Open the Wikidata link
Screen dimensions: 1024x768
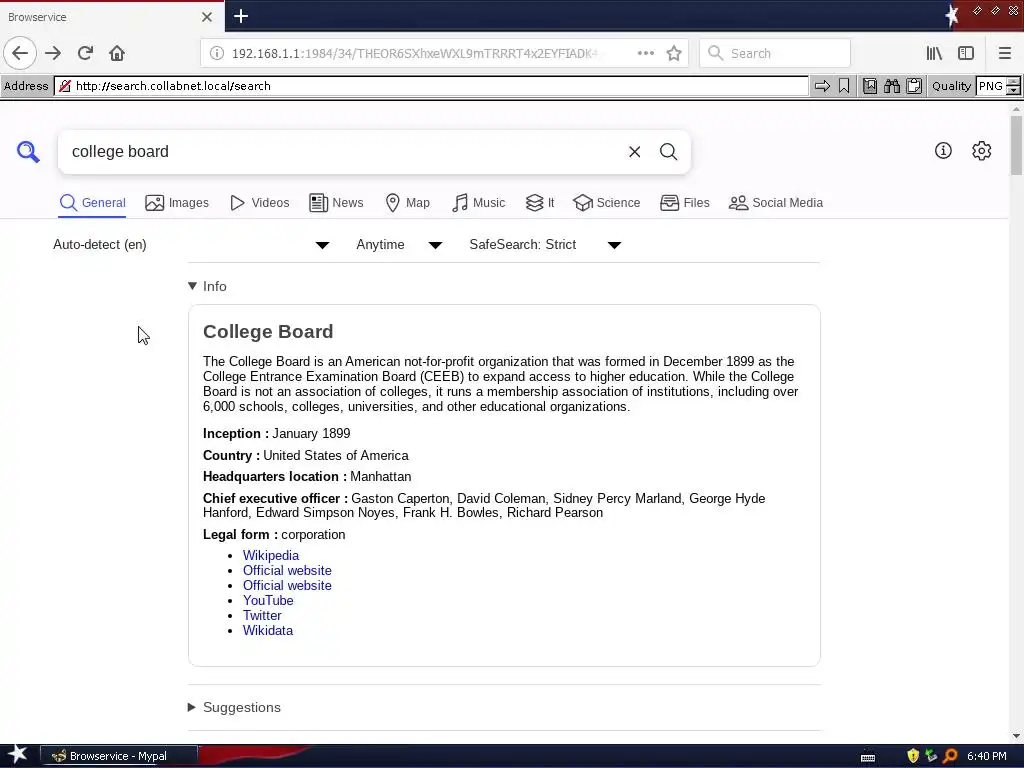coord(268,630)
